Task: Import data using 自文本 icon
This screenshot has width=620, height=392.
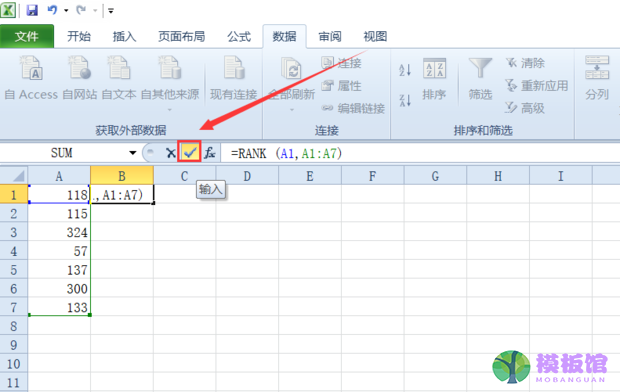Action: point(119,78)
